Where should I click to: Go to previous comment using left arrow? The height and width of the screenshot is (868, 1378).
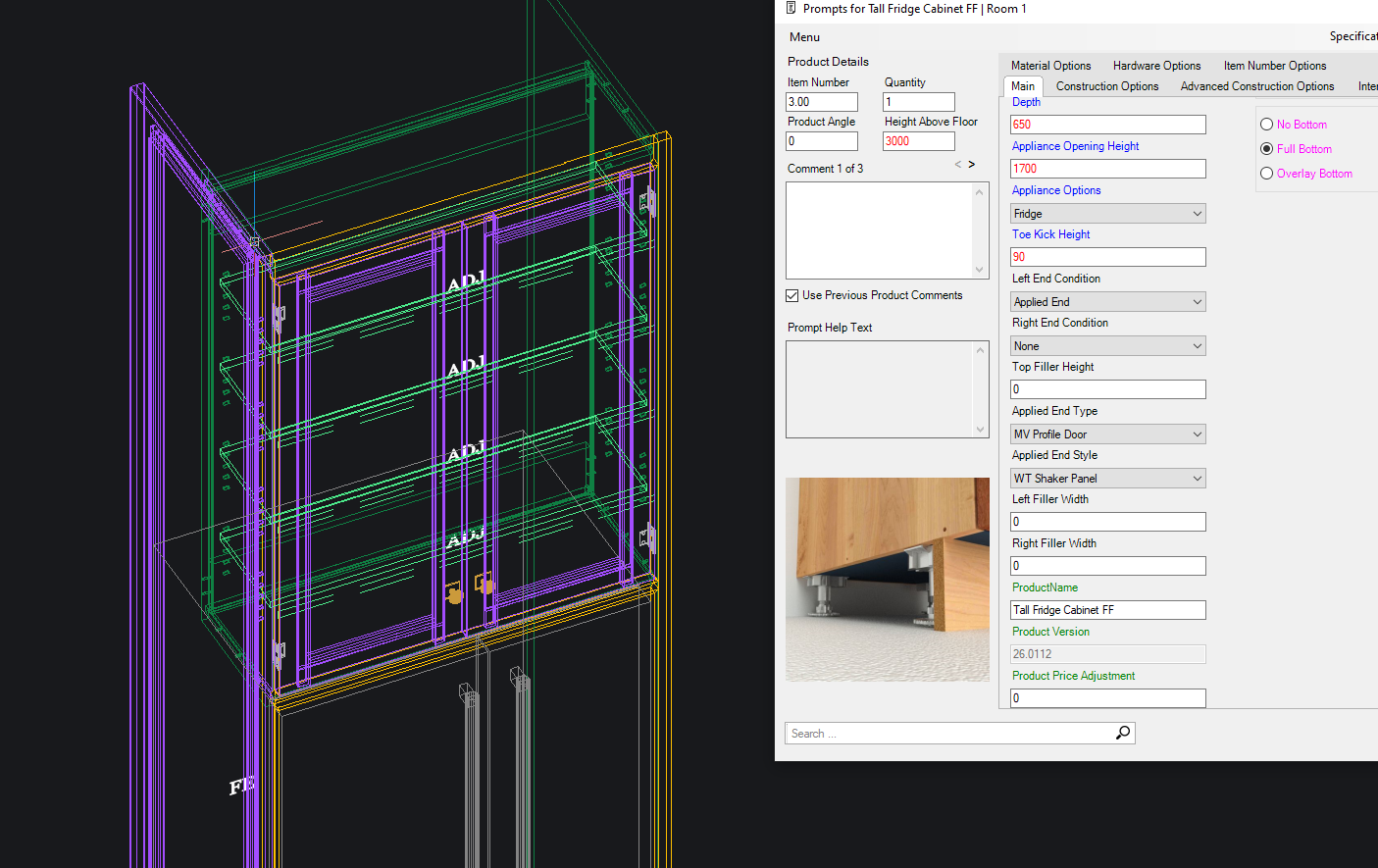click(958, 165)
